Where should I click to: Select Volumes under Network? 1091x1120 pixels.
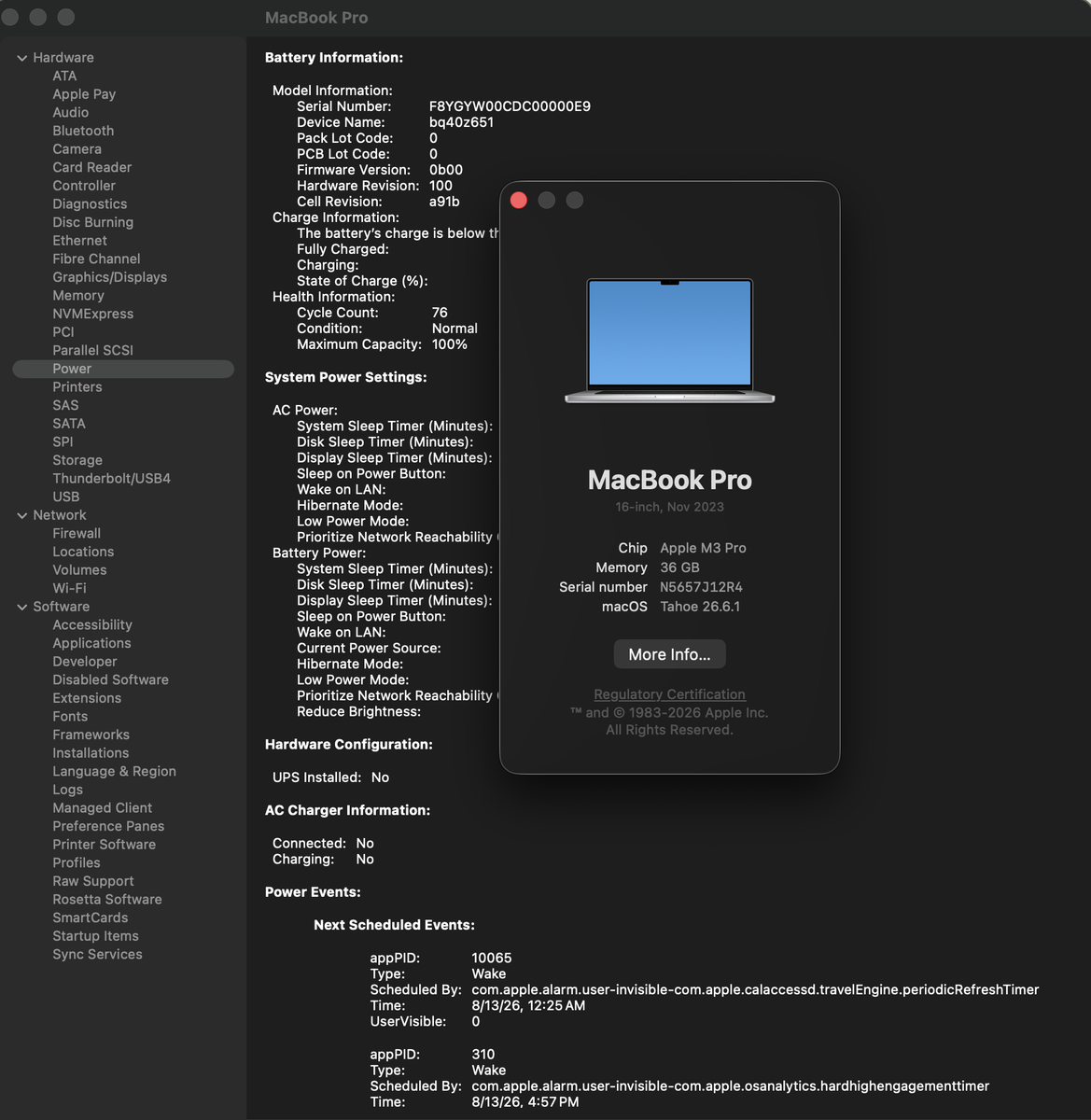(79, 570)
